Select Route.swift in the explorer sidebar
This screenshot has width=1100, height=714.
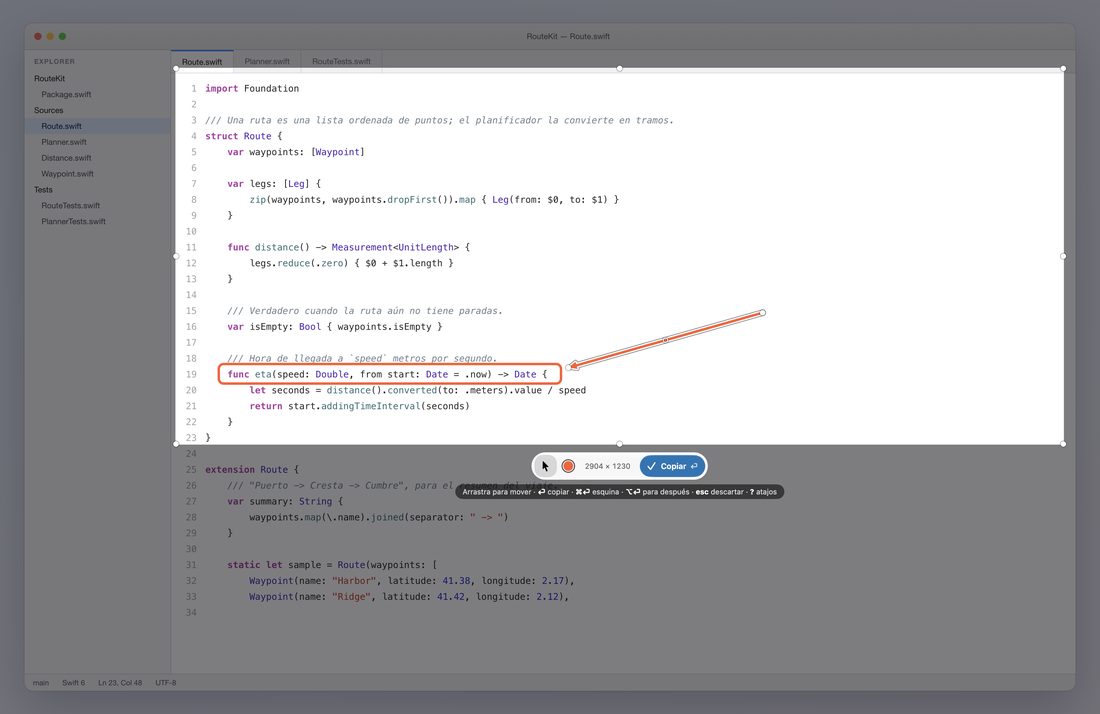(x=98, y=126)
